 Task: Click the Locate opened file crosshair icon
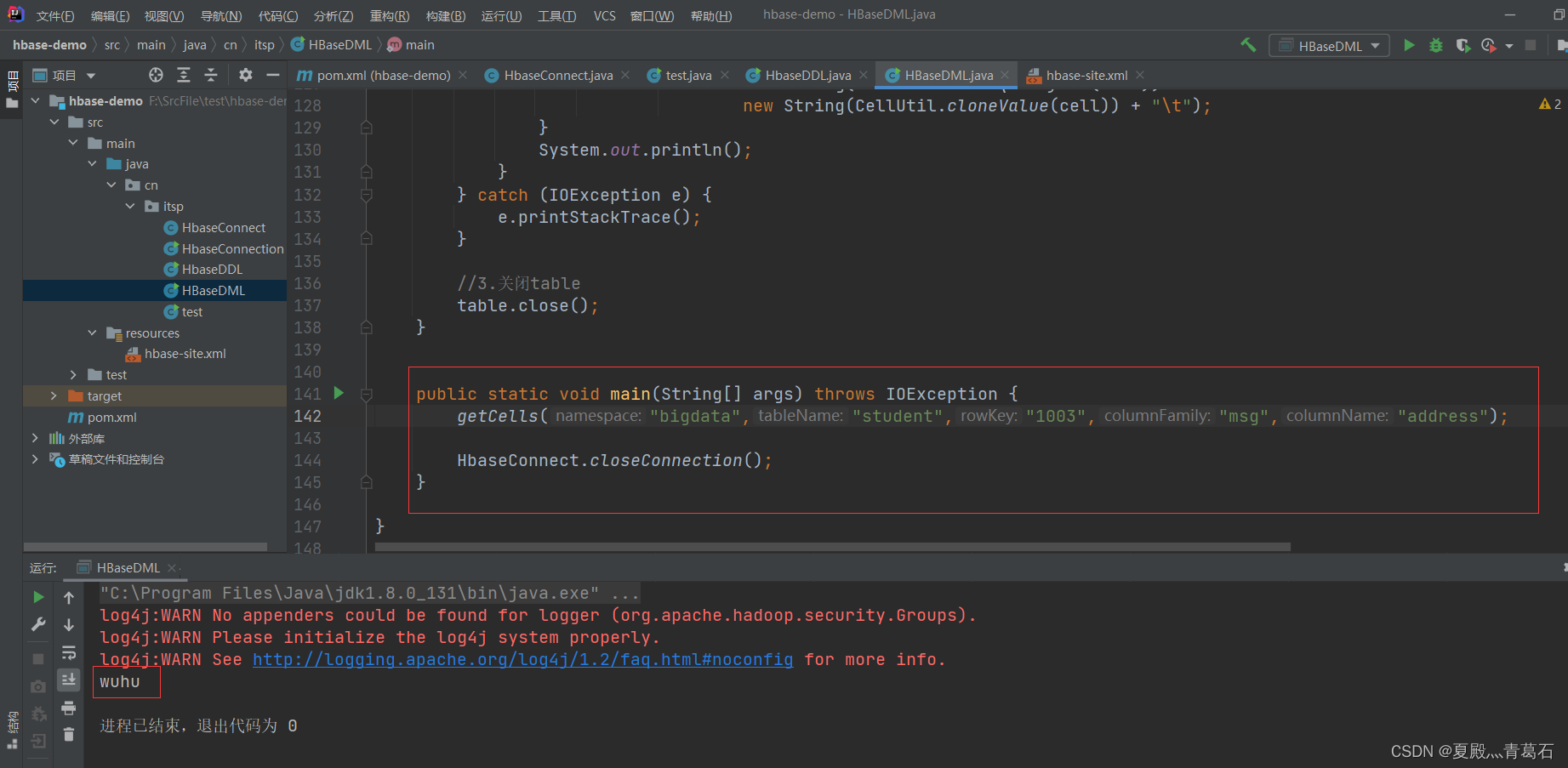(156, 75)
